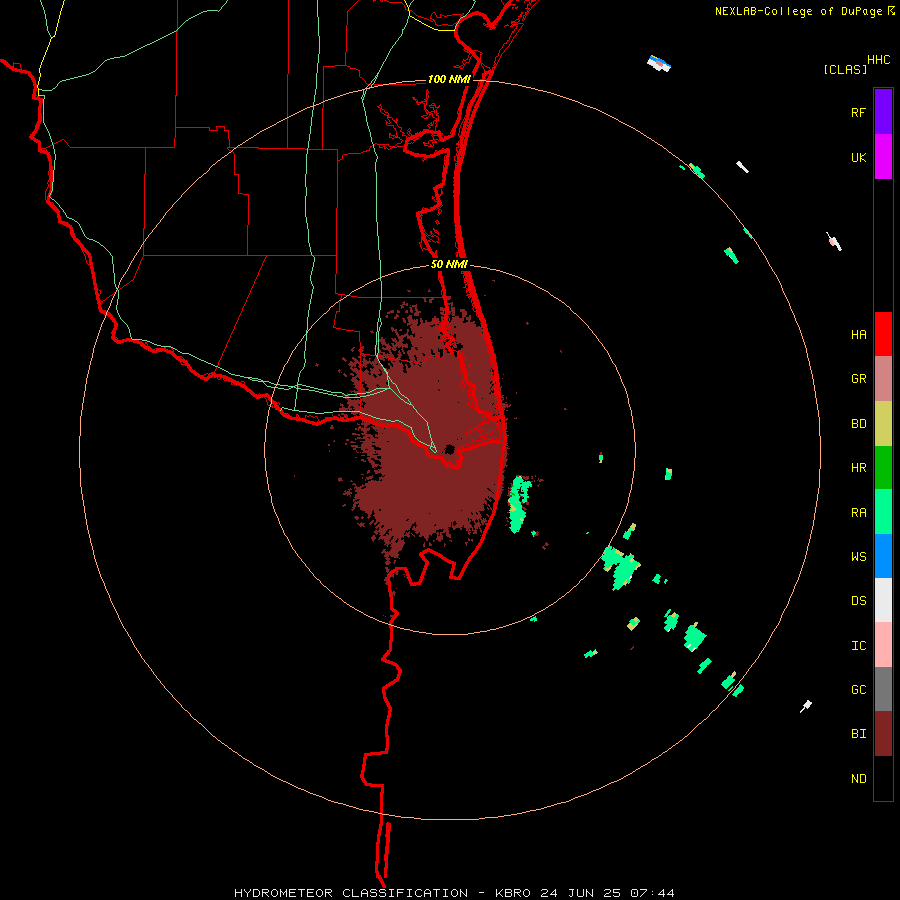Click the RF purple legend swatch
The height and width of the screenshot is (900, 900).
tap(883, 112)
